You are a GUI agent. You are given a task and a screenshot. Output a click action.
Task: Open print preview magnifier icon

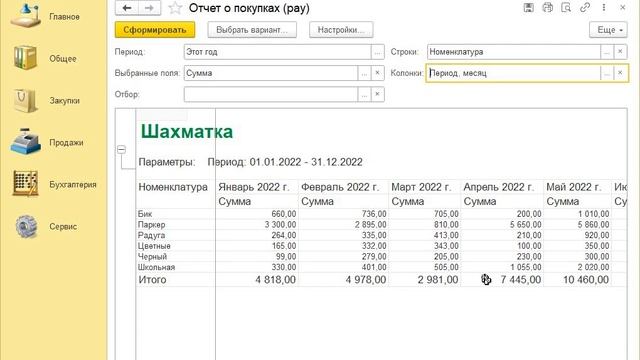click(x=566, y=7)
